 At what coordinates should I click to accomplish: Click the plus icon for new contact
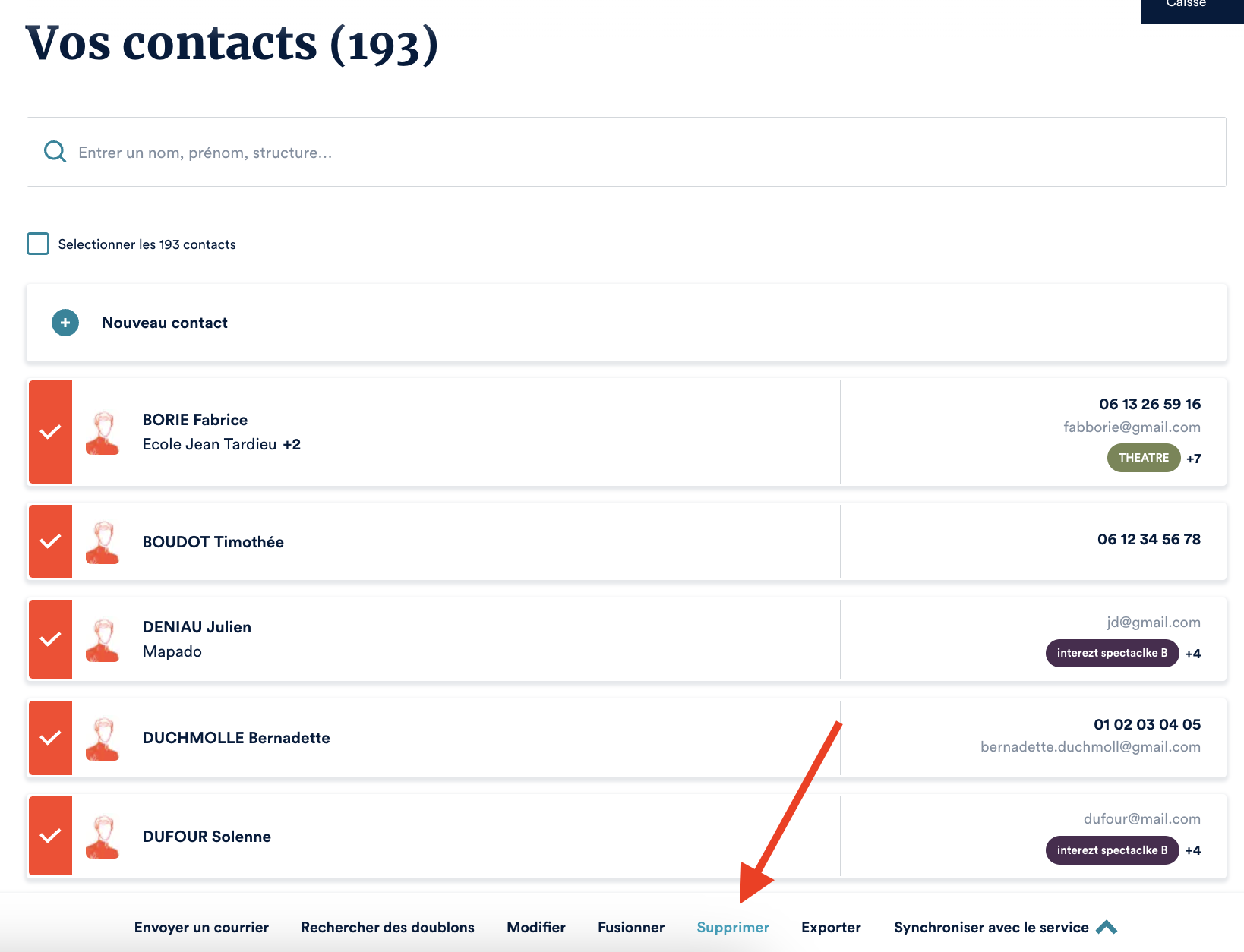(x=65, y=323)
